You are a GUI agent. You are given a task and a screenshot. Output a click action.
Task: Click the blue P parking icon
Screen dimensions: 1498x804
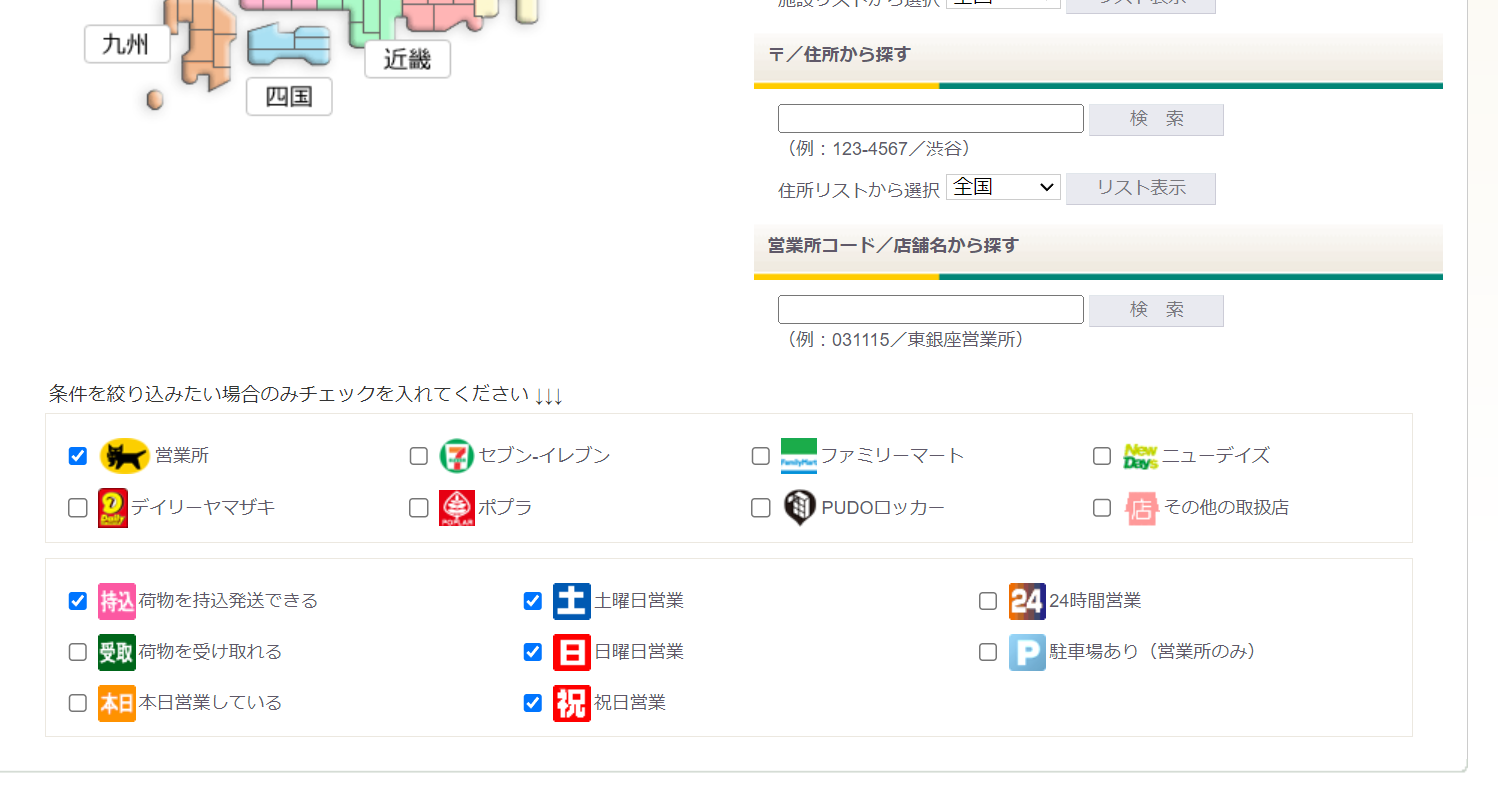[1027, 652]
